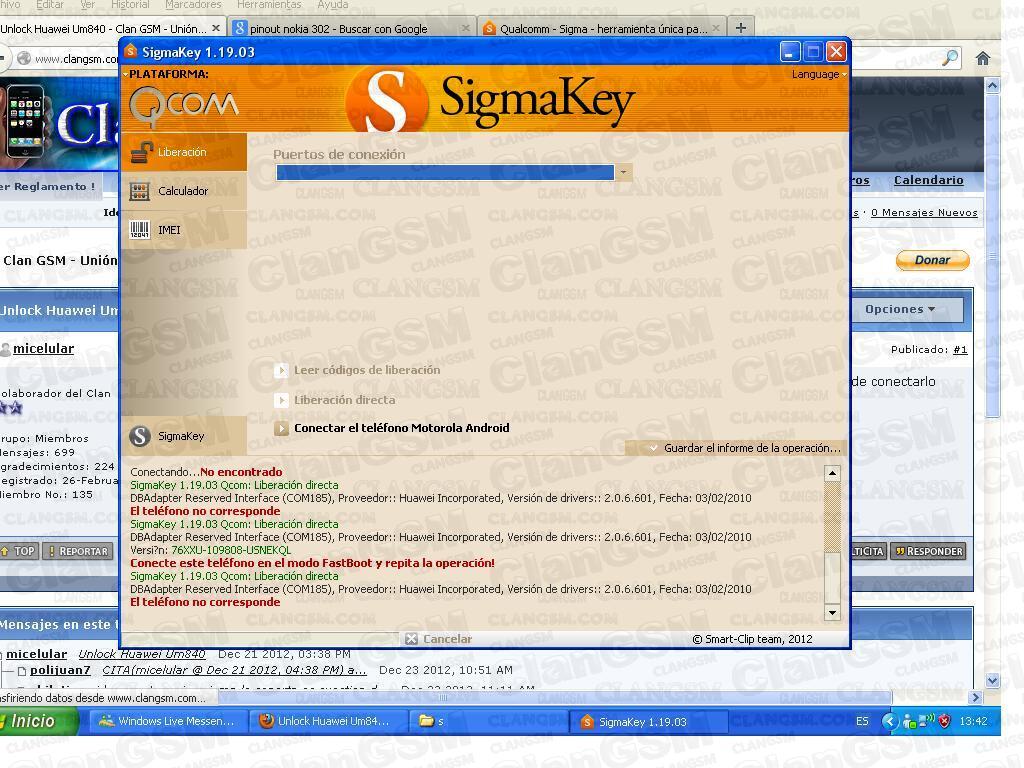Viewport: 1024px width, 768px height.
Task: Switch to the SigmaKey 1.19.03 taskbar button
Action: [649, 722]
